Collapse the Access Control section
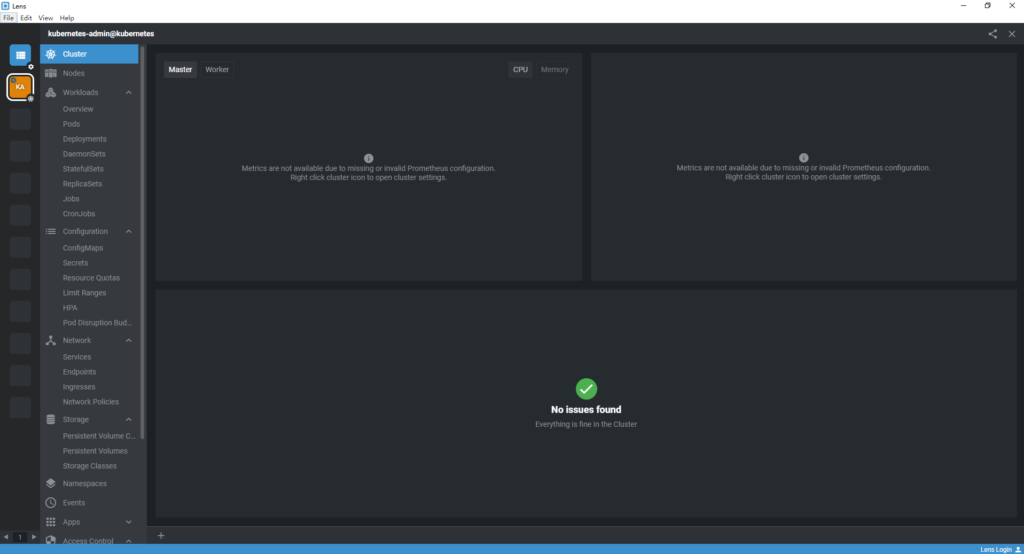The width and height of the screenshot is (1024, 554). pyautogui.click(x=129, y=541)
